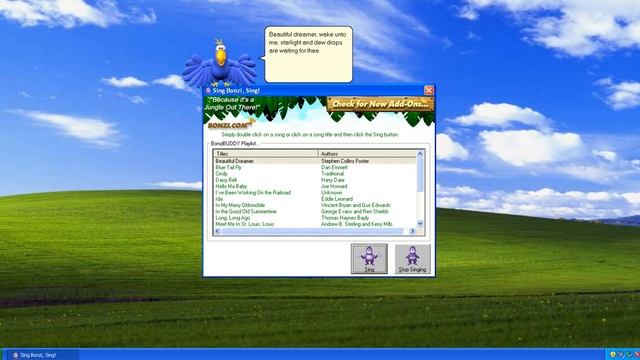The image size is (640, 360).
Task: Click the playlist scroll down arrow
Action: coord(420,224)
